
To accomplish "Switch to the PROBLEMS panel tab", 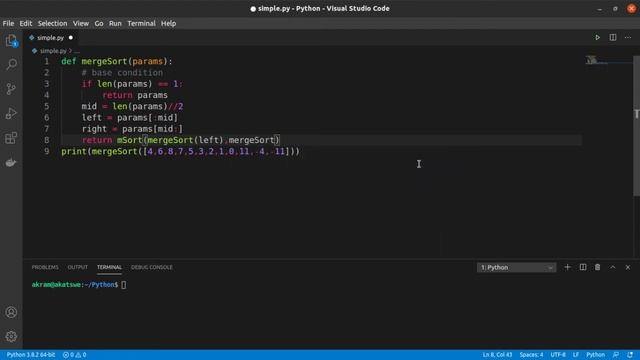I will tap(45, 267).
